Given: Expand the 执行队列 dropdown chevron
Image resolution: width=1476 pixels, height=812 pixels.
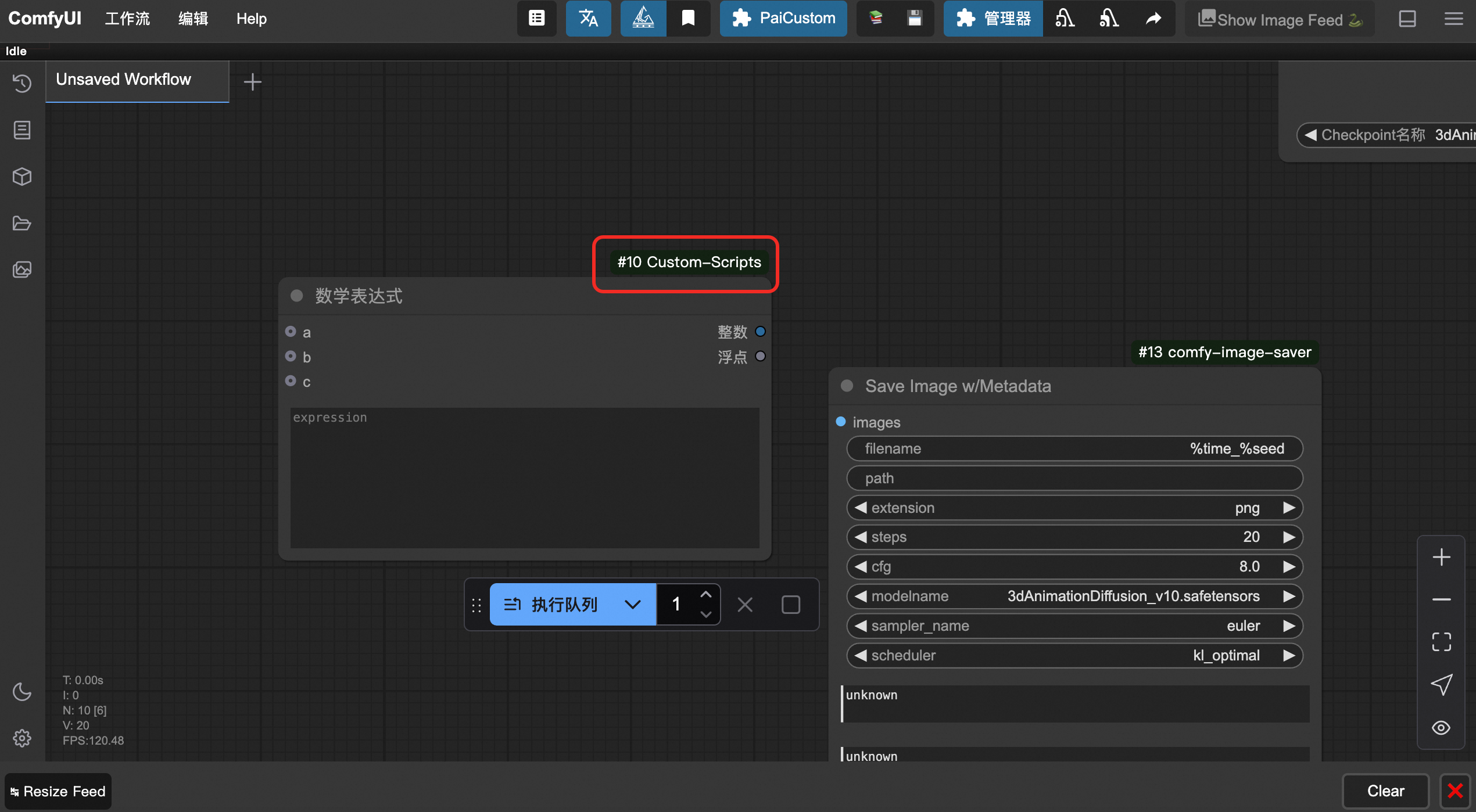Looking at the screenshot, I should tap(632, 605).
